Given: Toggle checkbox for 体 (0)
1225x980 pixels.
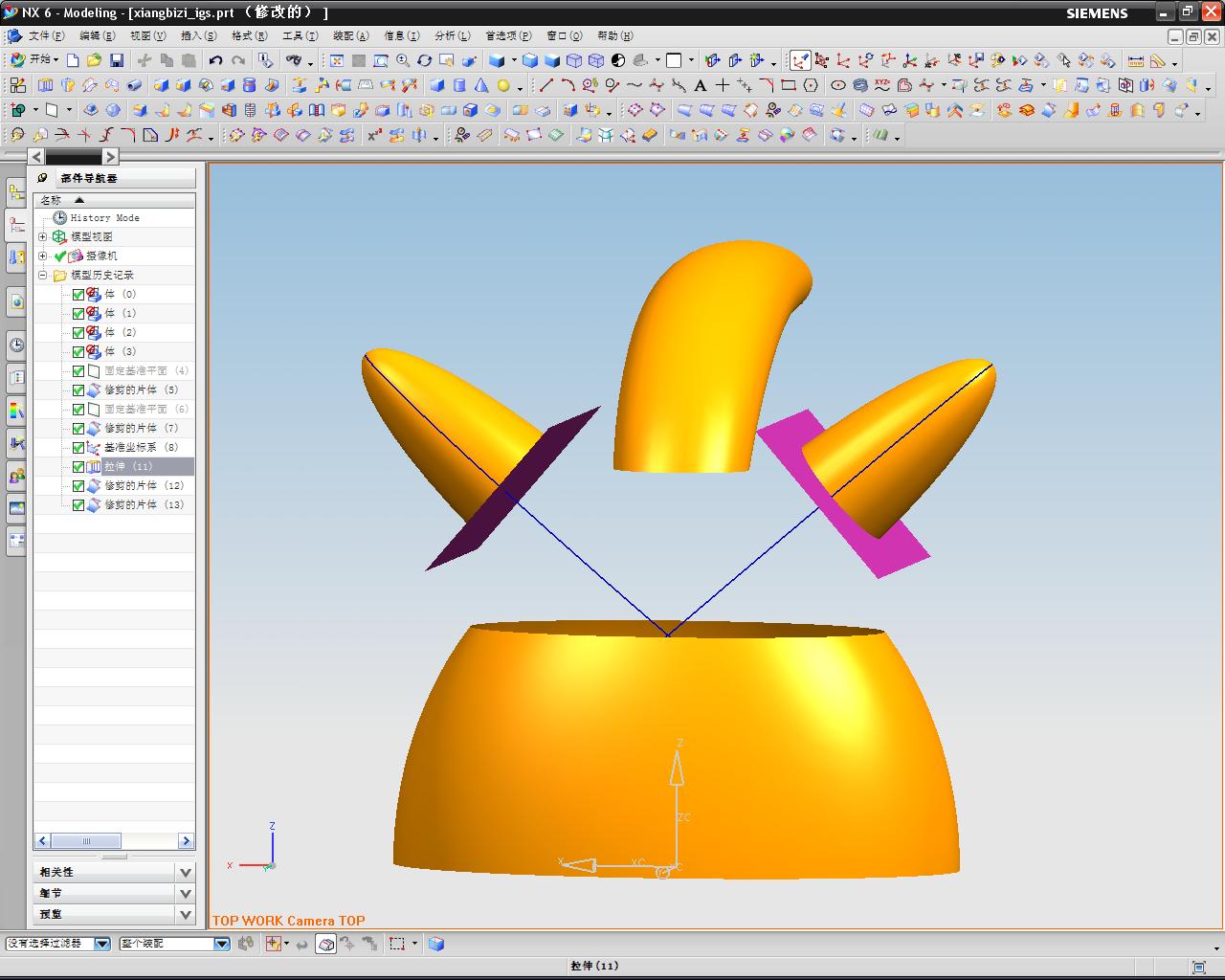Looking at the screenshot, I should coord(78,294).
